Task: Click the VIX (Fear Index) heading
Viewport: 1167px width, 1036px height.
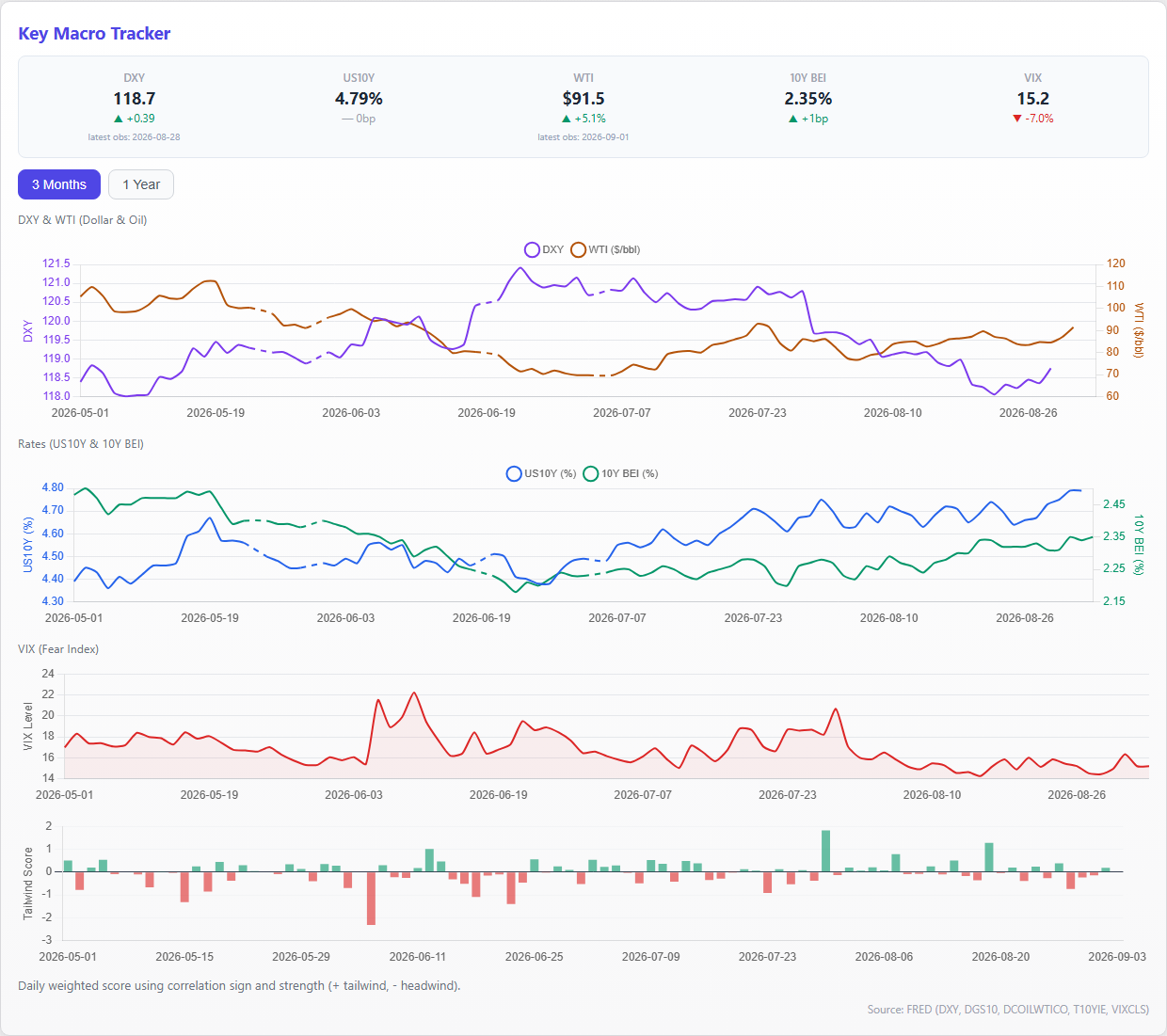Action: (x=58, y=649)
